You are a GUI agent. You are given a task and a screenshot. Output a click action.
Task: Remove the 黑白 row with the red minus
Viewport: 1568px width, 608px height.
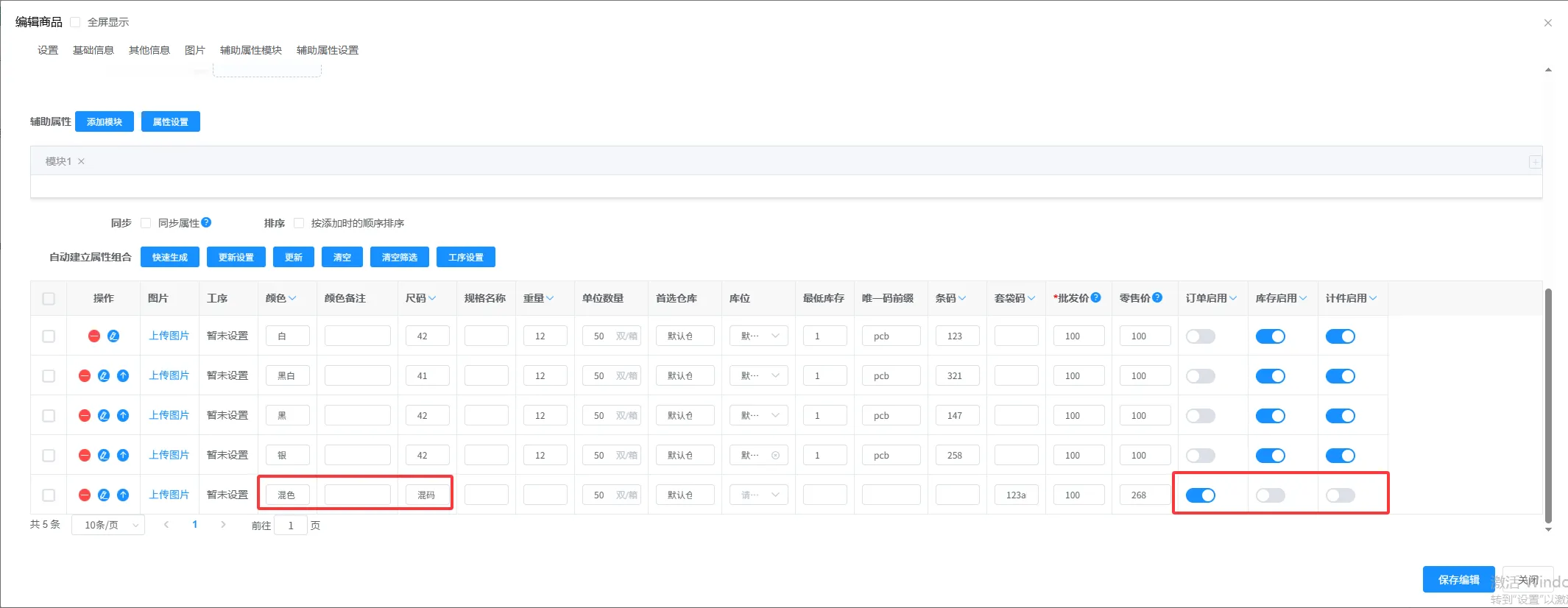click(85, 376)
